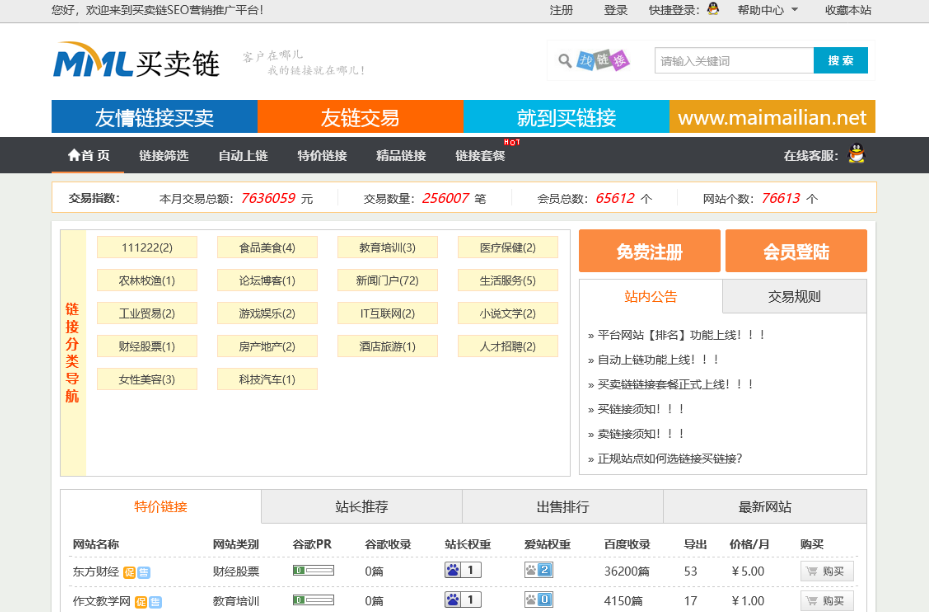Select the 站内公告 tab
The width and height of the screenshot is (931, 612).
[651, 296]
